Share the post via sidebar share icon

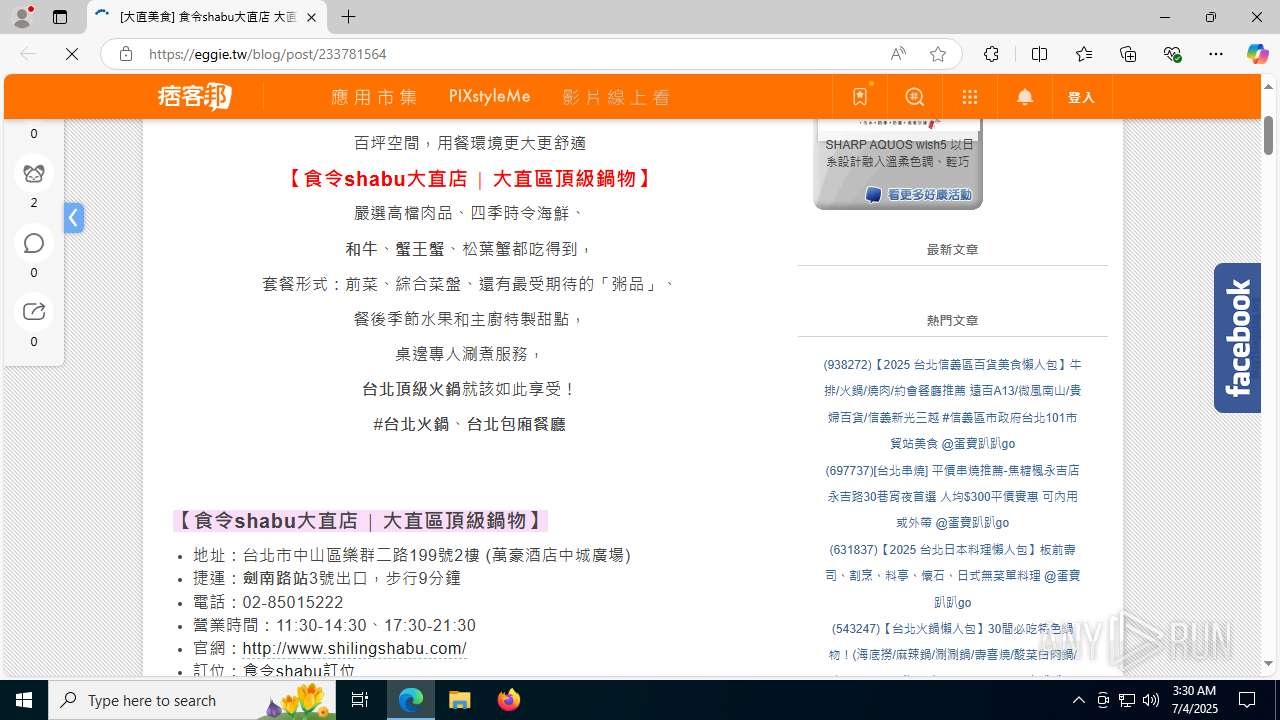pos(34,311)
